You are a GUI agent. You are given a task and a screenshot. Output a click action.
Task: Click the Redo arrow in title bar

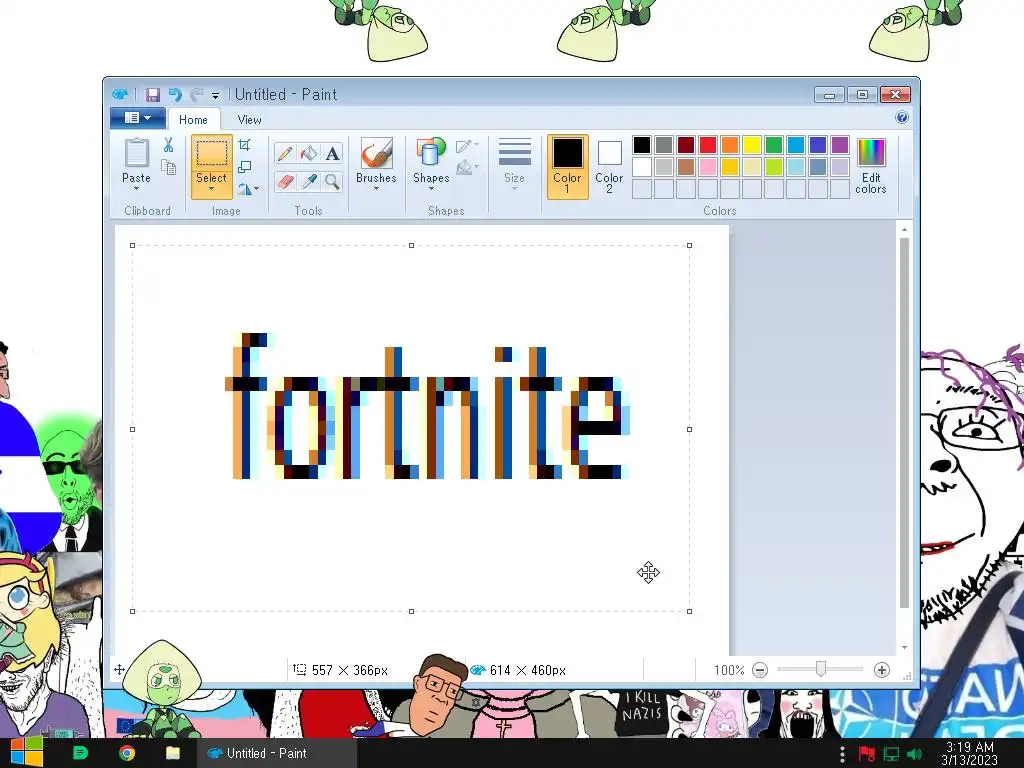tap(196, 95)
